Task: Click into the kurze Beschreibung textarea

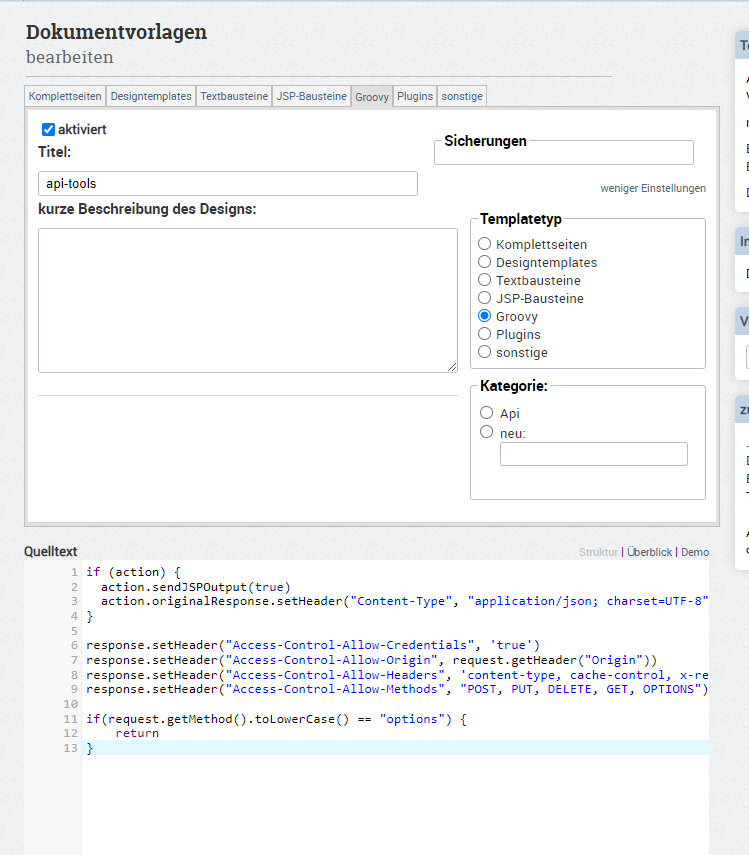Action: [x=247, y=300]
